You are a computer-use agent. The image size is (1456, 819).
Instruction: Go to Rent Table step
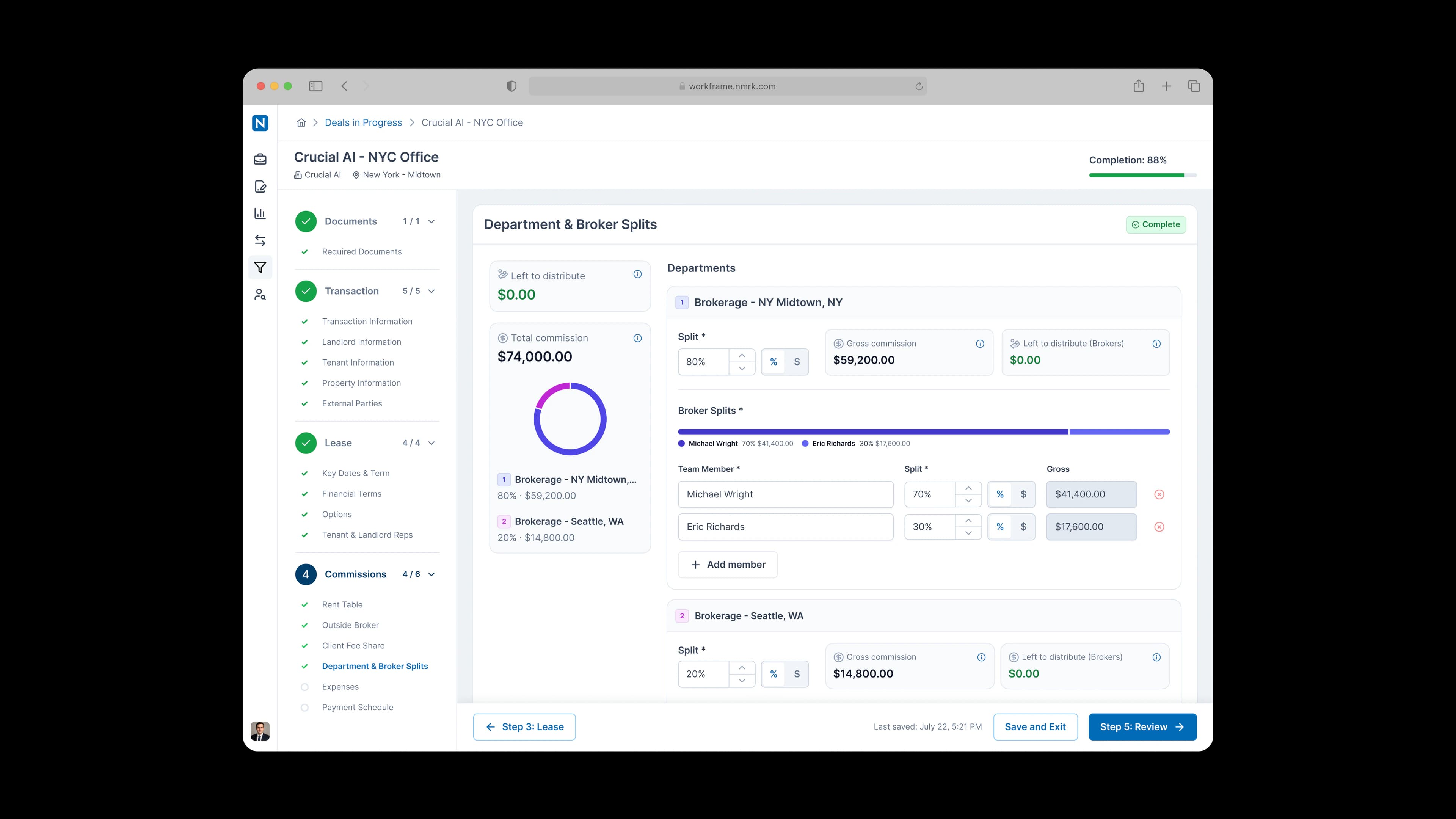point(342,605)
